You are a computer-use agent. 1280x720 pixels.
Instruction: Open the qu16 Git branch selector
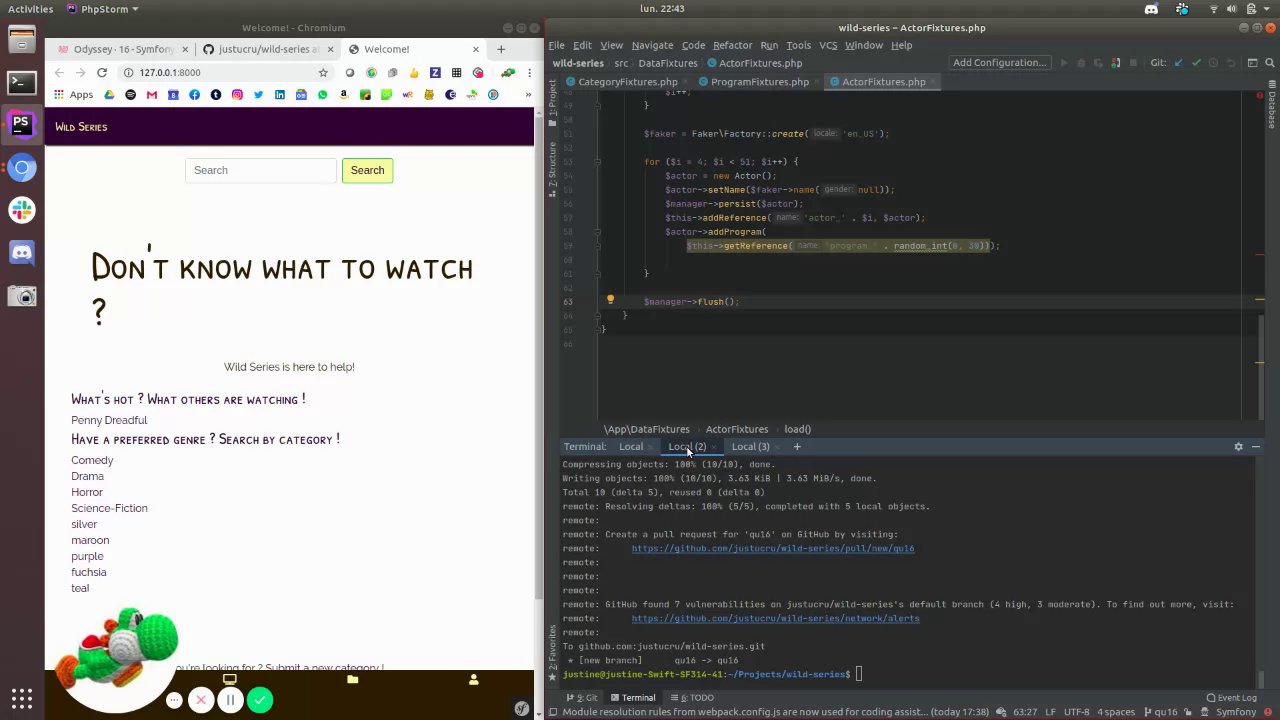(x=1161, y=712)
